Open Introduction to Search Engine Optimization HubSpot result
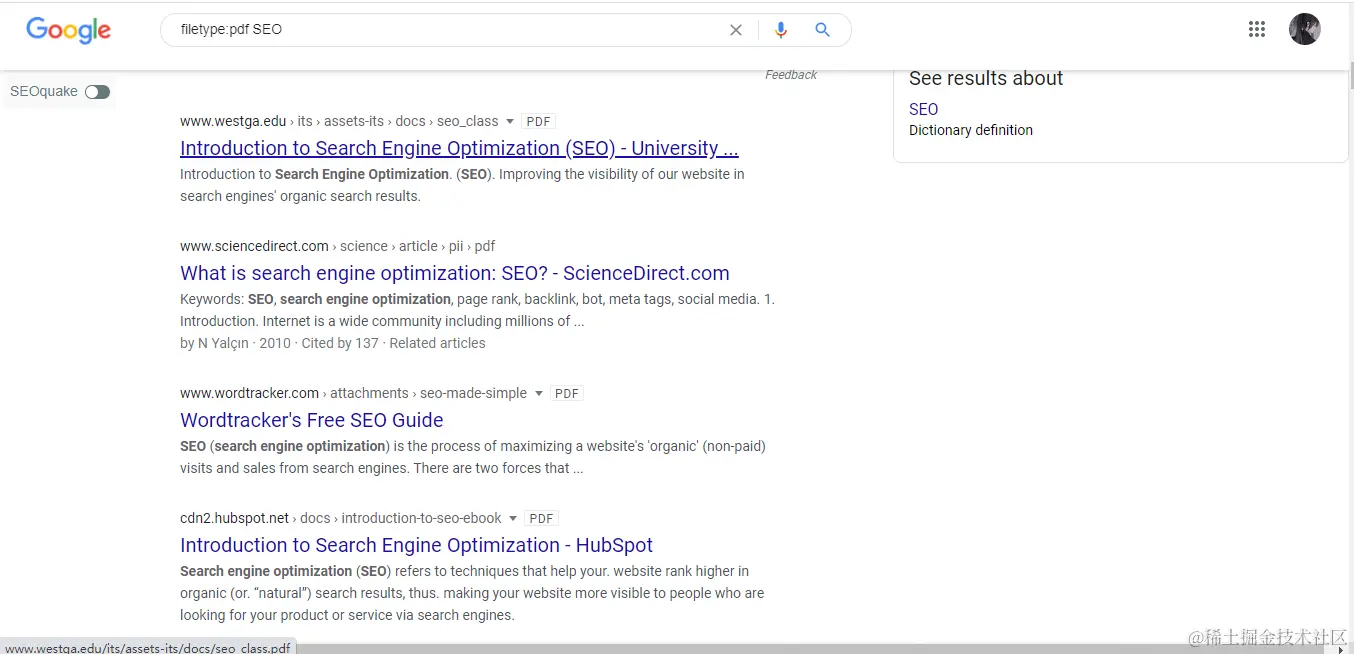 pos(416,545)
